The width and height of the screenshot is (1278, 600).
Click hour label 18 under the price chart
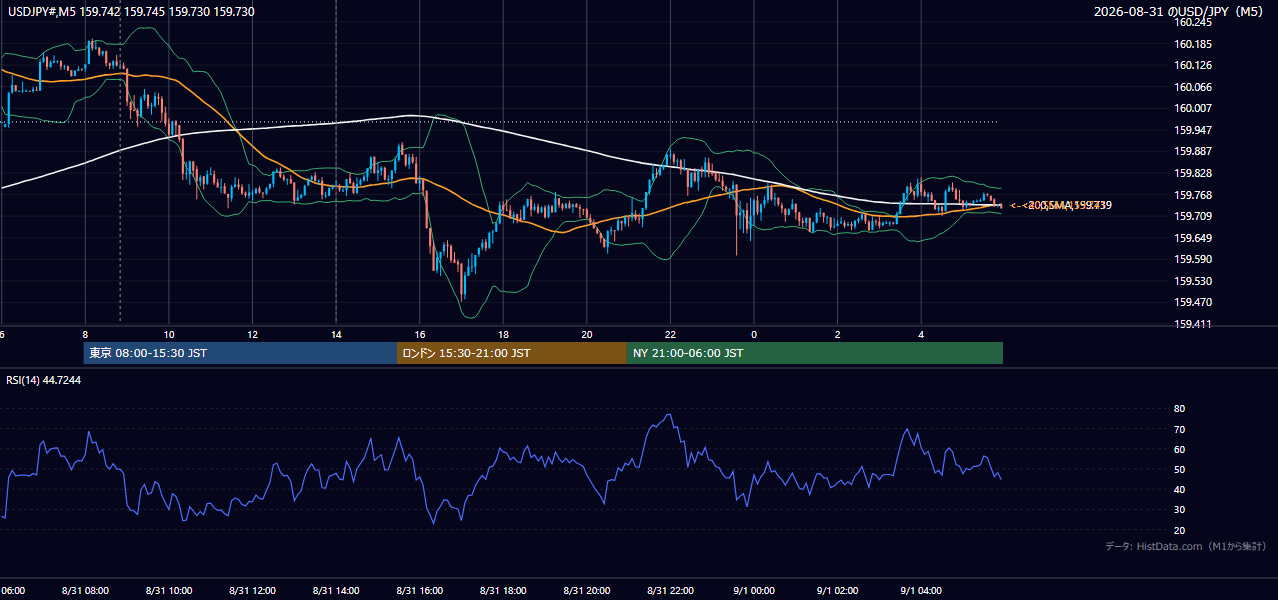[x=503, y=334]
